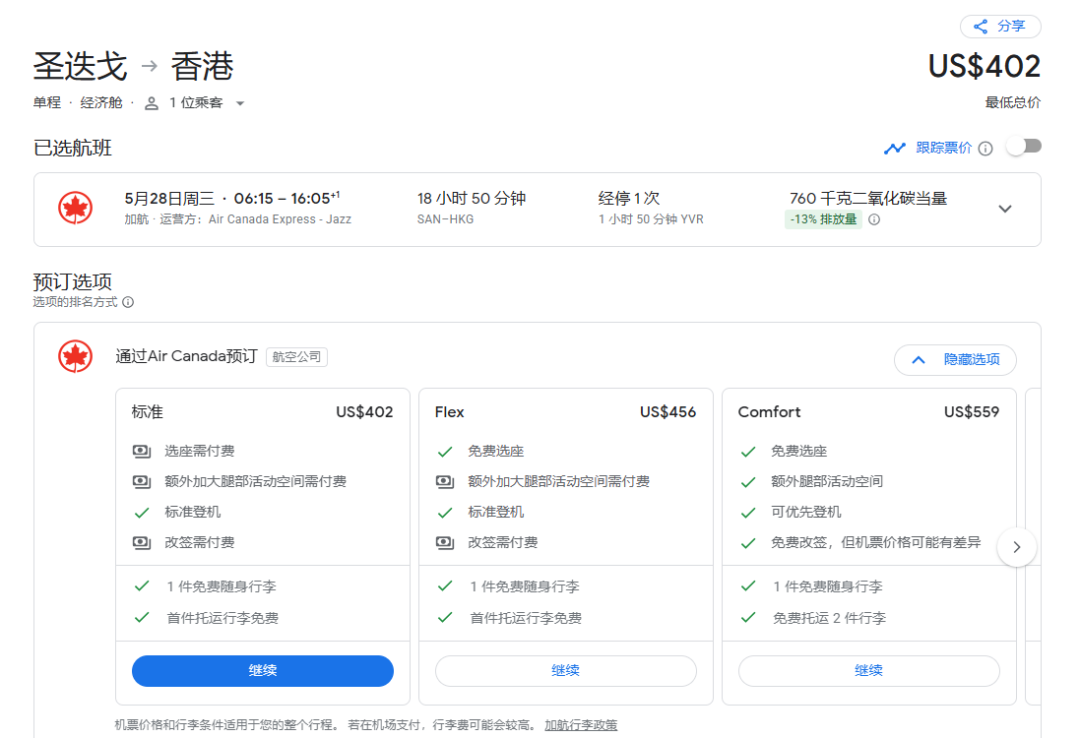Click paid icon for Flex extra legroom
Viewport: 1080px width, 738px height.
coord(445,482)
